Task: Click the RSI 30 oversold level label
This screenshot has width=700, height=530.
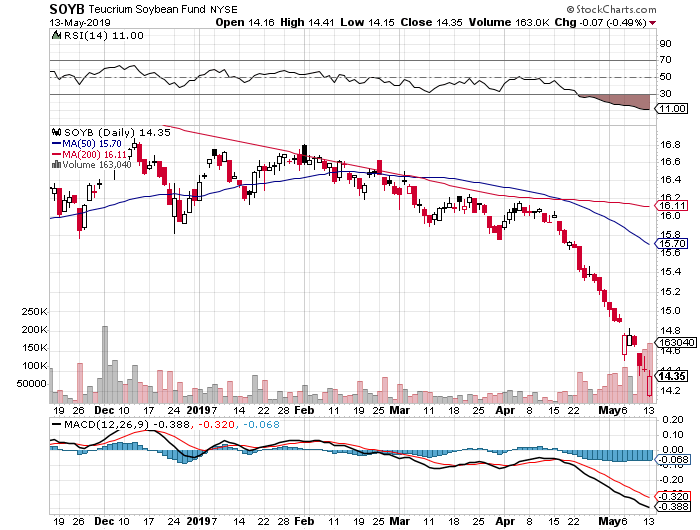Action: point(665,93)
